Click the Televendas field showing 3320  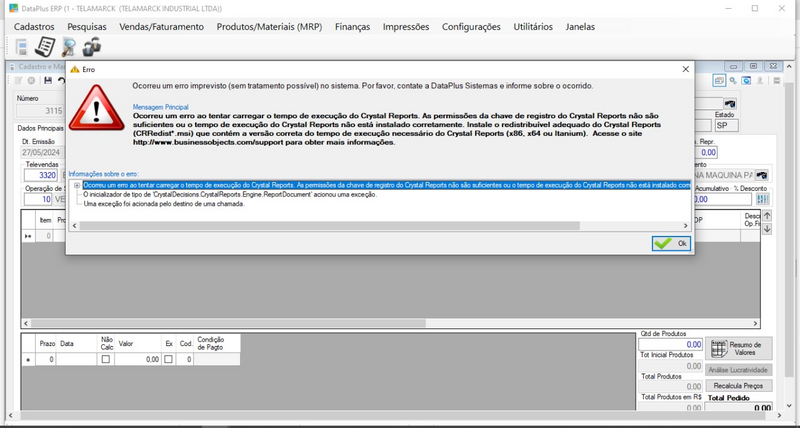click(40, 175)
